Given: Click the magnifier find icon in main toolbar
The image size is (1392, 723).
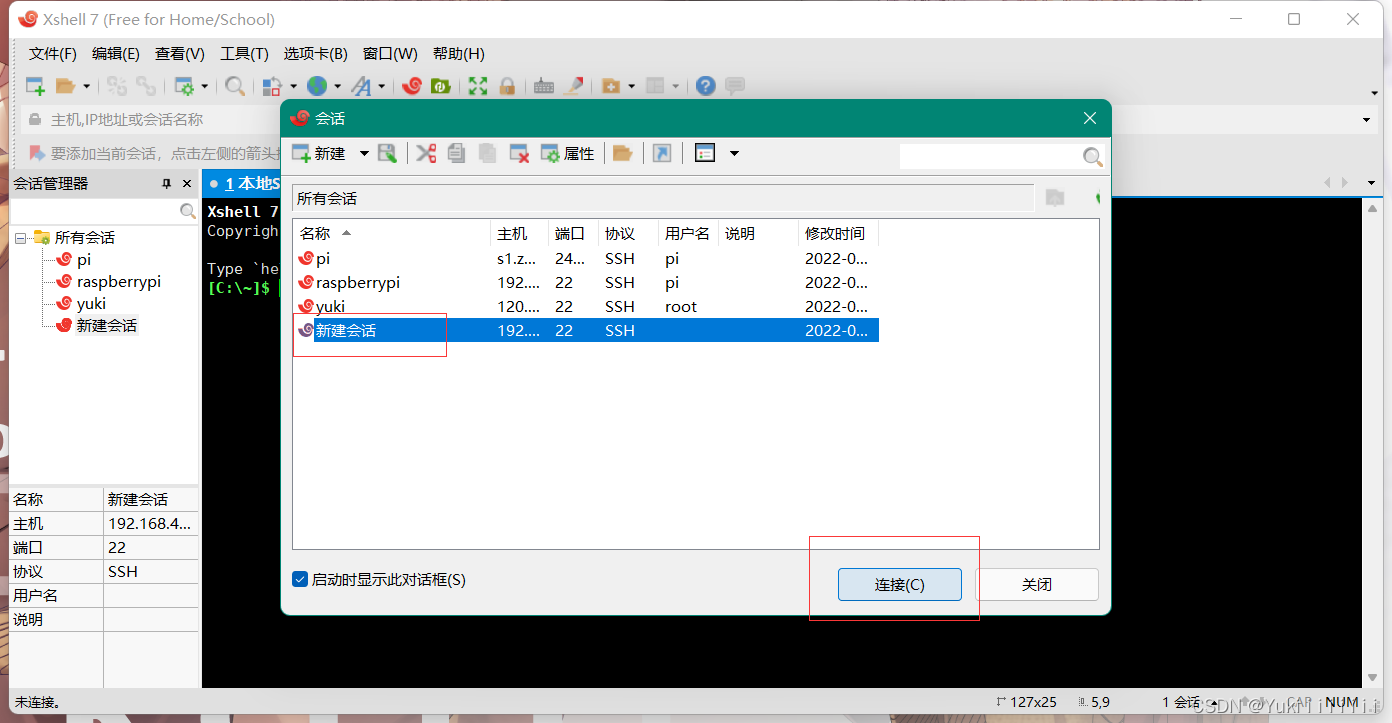Looking at the screenshot, I should coord(235,86).
